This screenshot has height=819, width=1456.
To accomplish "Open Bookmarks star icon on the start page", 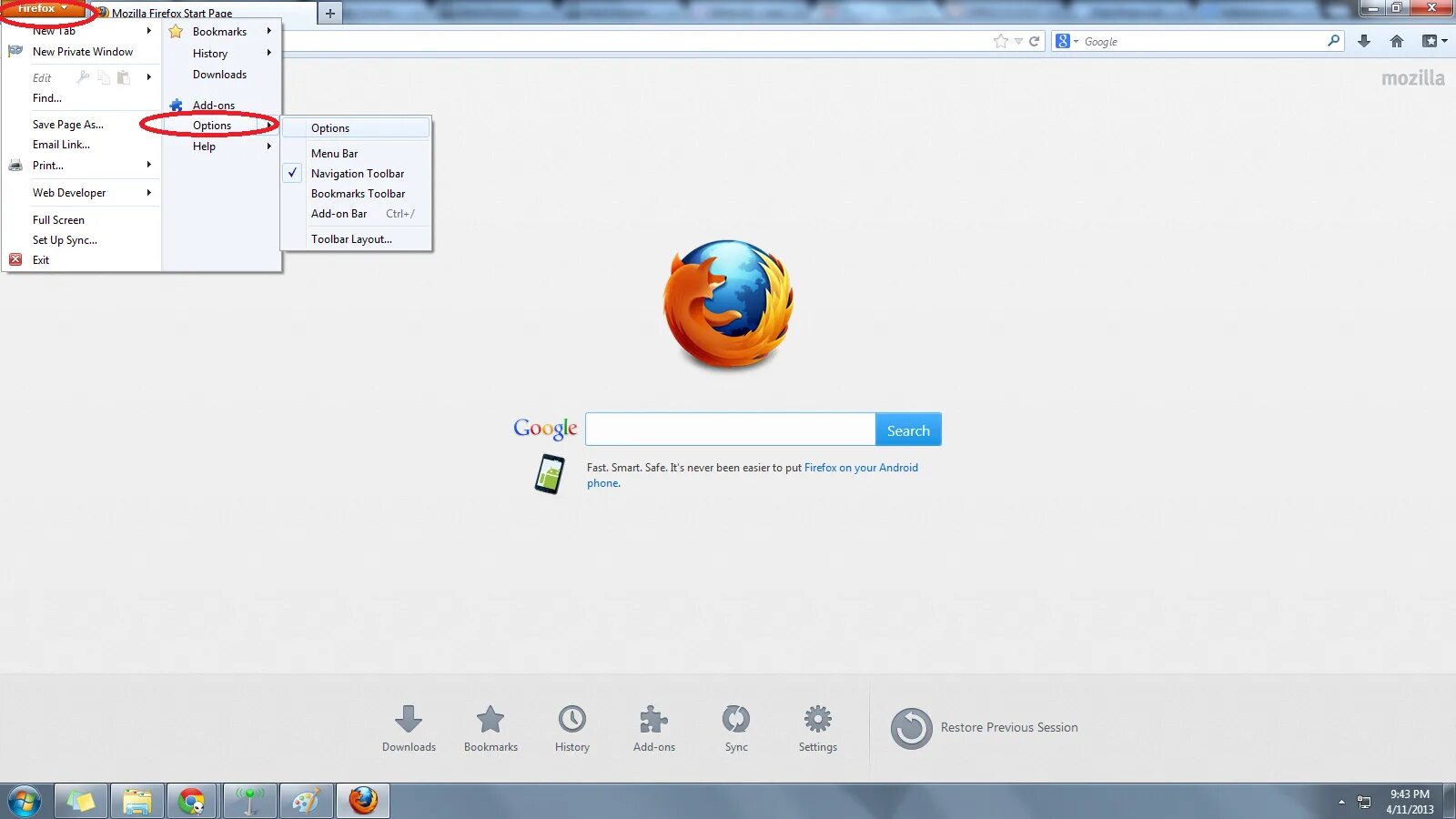I will [490, 719].
